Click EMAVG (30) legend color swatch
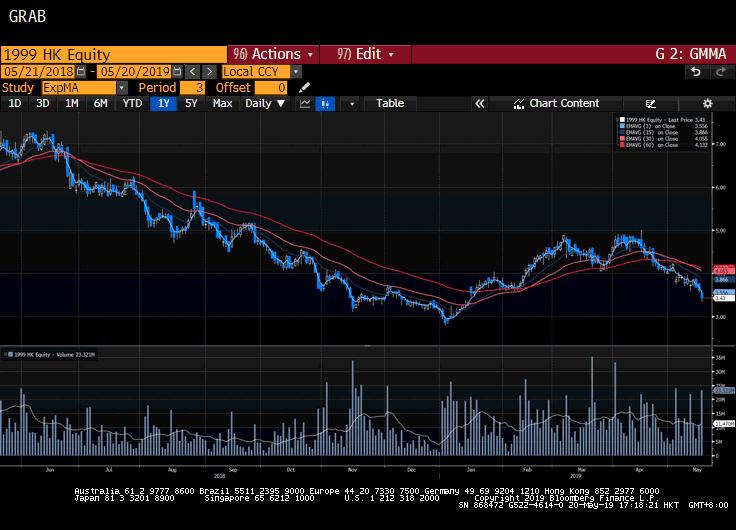 pos(622,138)
